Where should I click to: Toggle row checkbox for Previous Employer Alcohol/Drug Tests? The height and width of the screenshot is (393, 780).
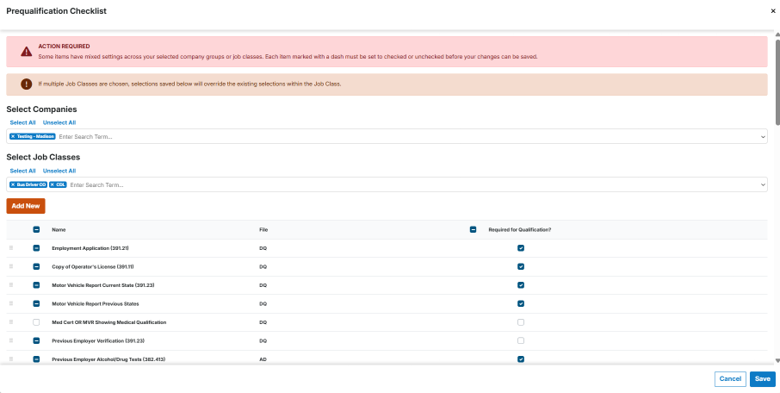click(x=36, y=359)
